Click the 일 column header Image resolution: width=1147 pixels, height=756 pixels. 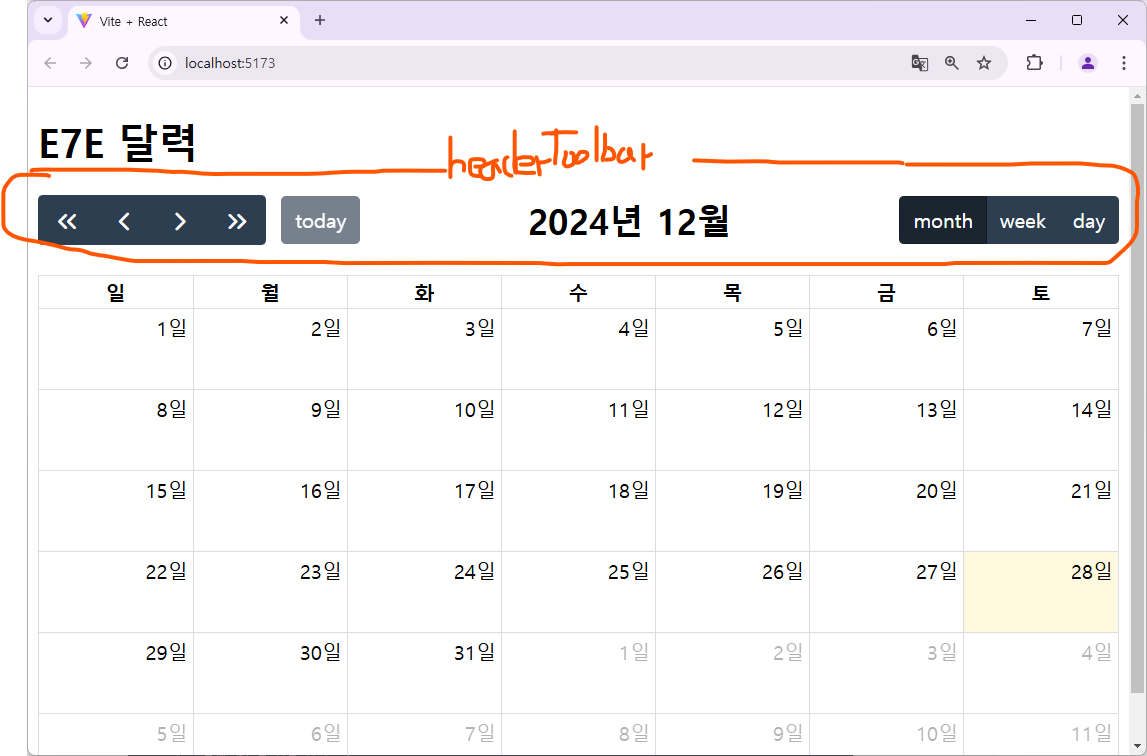tap(116, 293)
